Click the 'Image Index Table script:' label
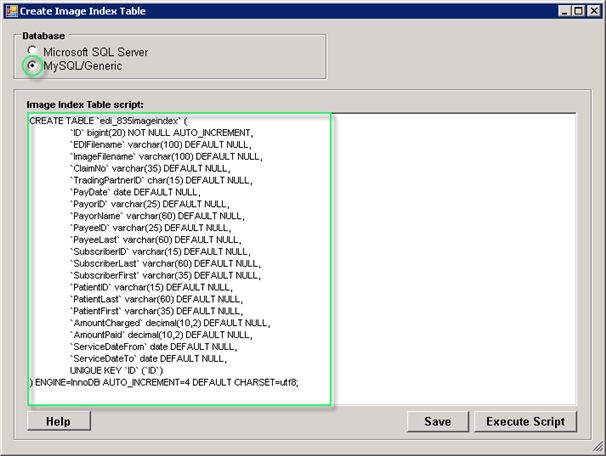This screenshot has height=456, width=606. point(86,104)
